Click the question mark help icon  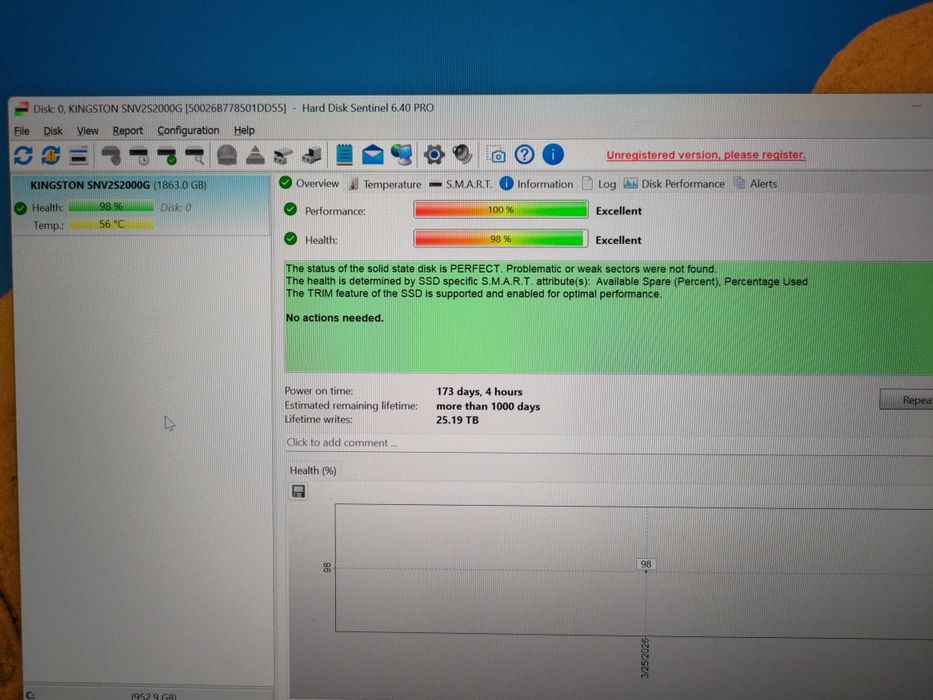click(524, 155)
